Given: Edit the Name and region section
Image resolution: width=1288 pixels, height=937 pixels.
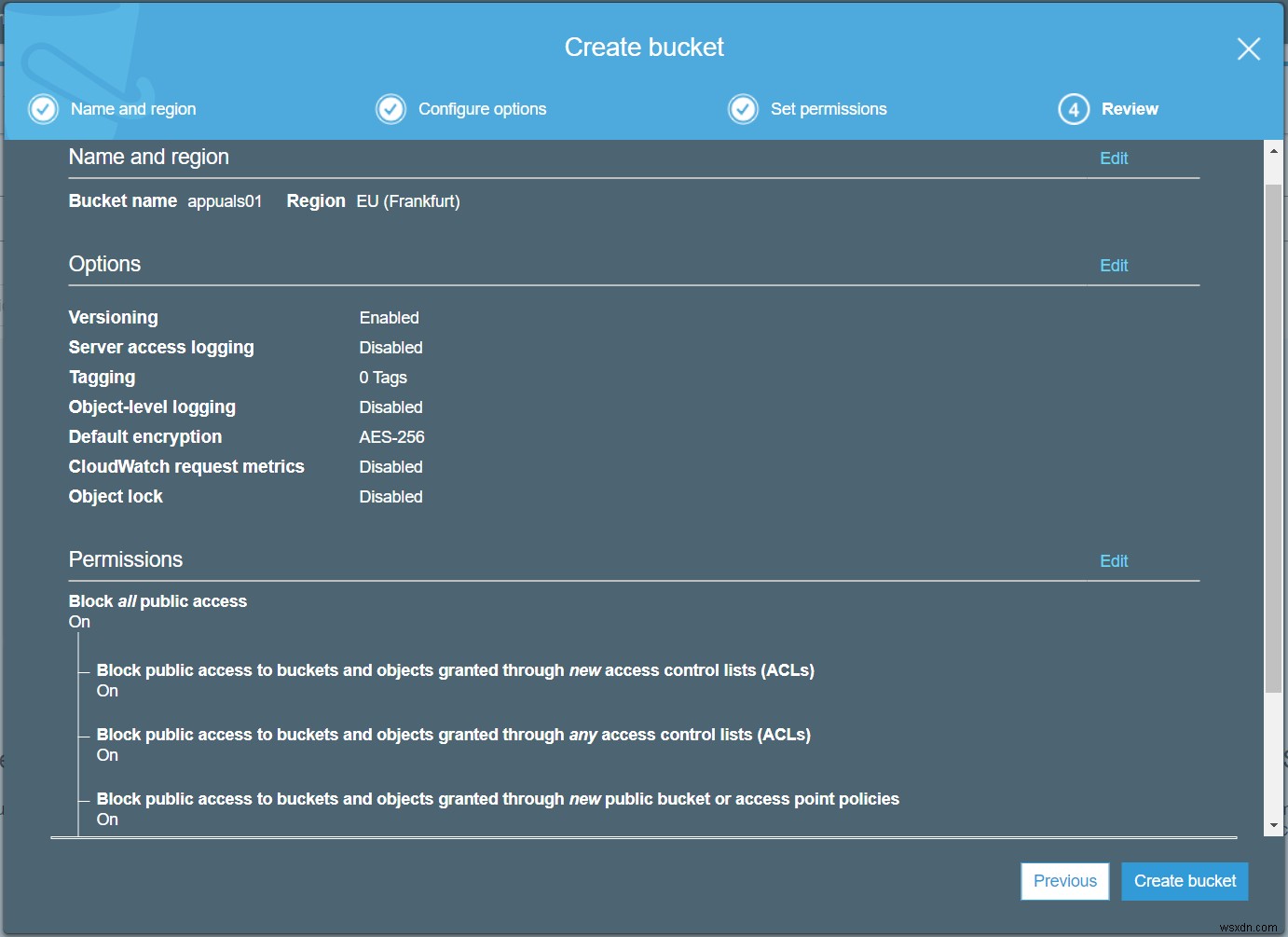Looking at the screenshot, I should (x=1114, y=158).
